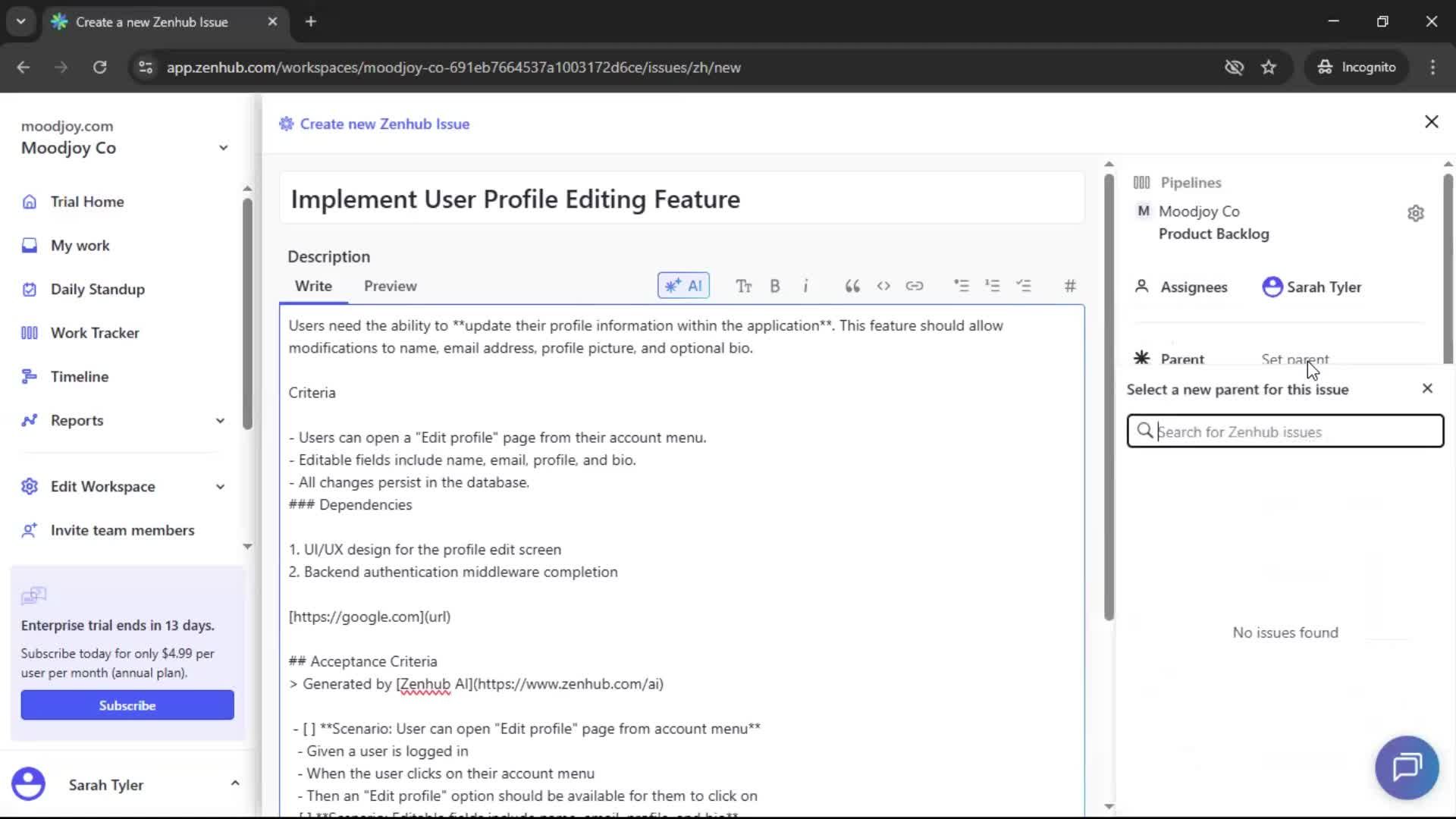Create a bulleted list
The width and height of the screenshot is (1456, 819).
coord(961,286)
